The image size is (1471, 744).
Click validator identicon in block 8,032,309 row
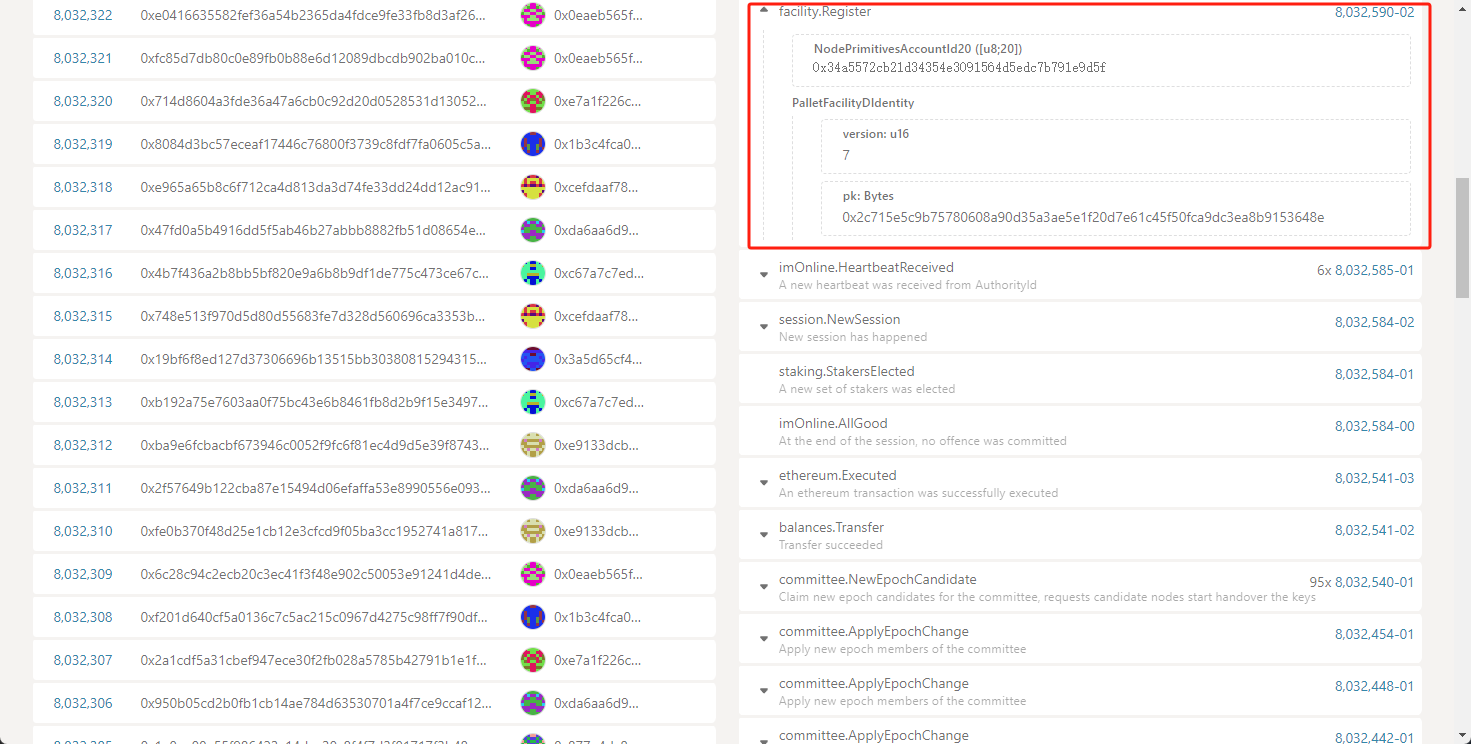point(533,574)
